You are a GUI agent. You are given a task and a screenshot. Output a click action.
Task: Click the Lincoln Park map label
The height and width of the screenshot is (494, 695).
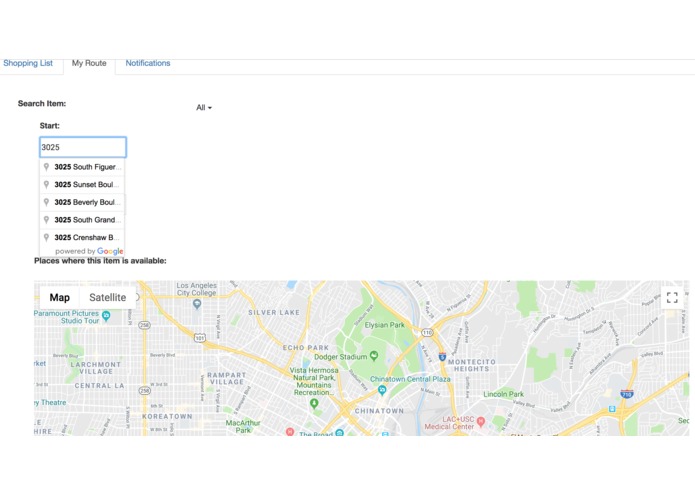[504, 394]
